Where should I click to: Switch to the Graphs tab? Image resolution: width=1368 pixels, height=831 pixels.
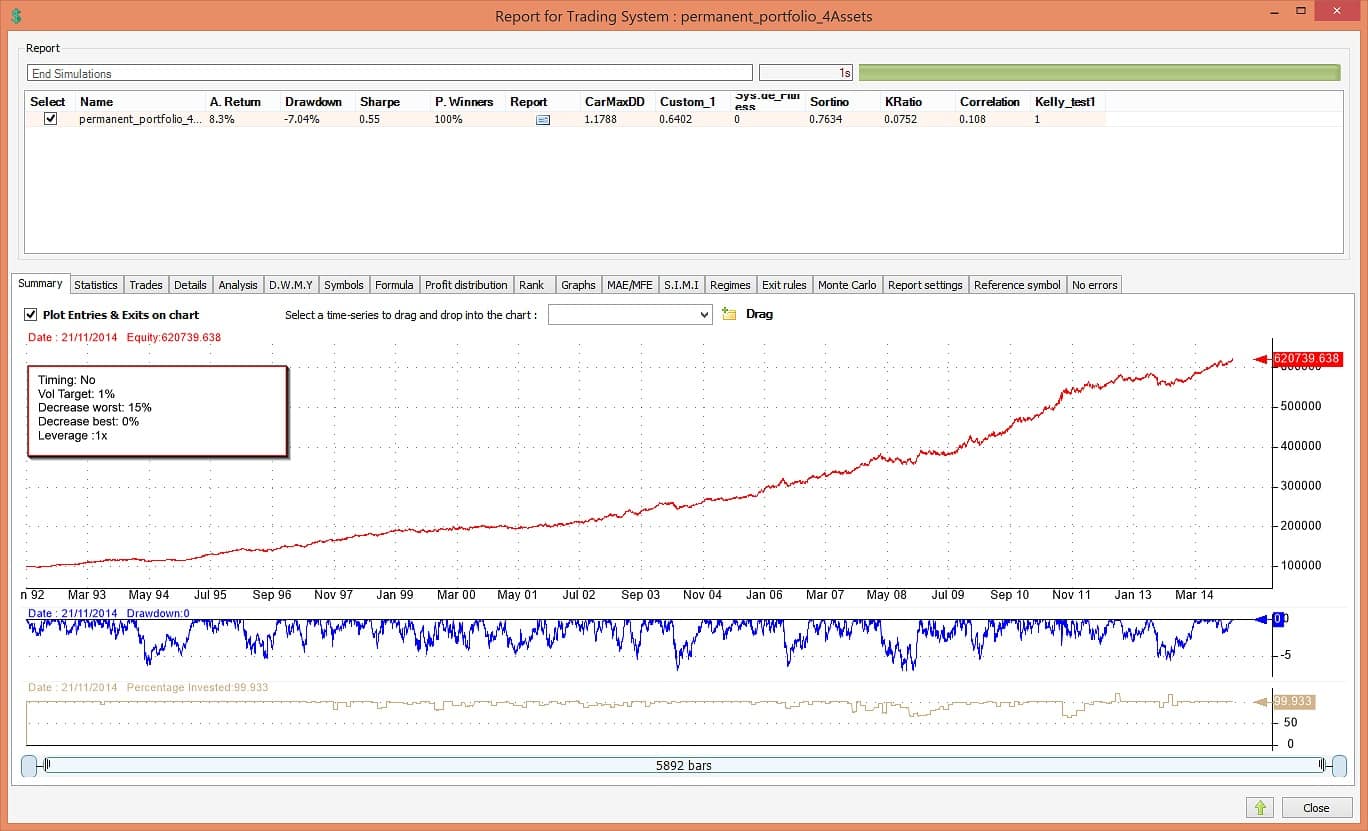point(578,285)
